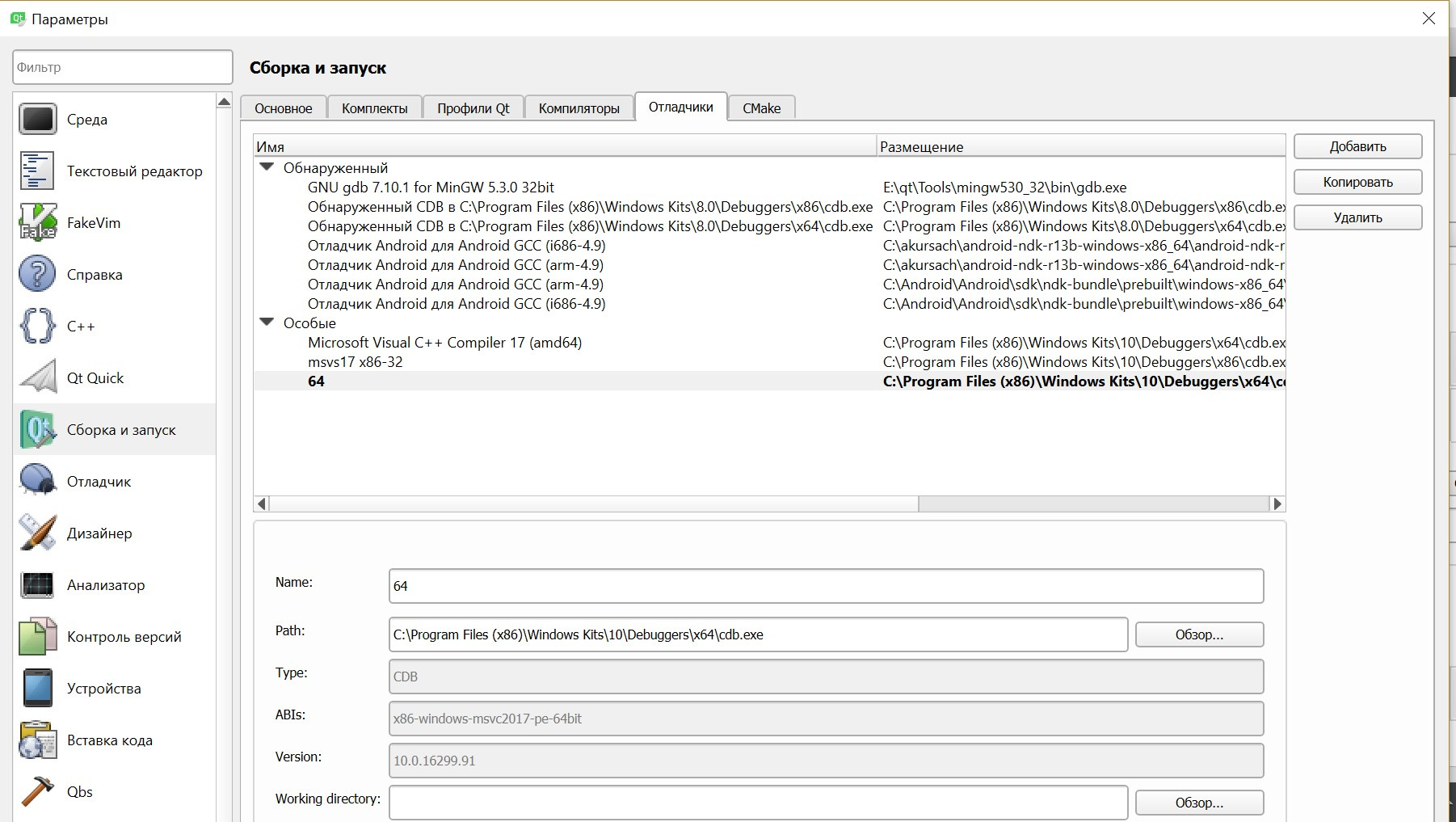Collapse the Обнаруженный debugger group

pyautogui.click(x=267, y=167)
